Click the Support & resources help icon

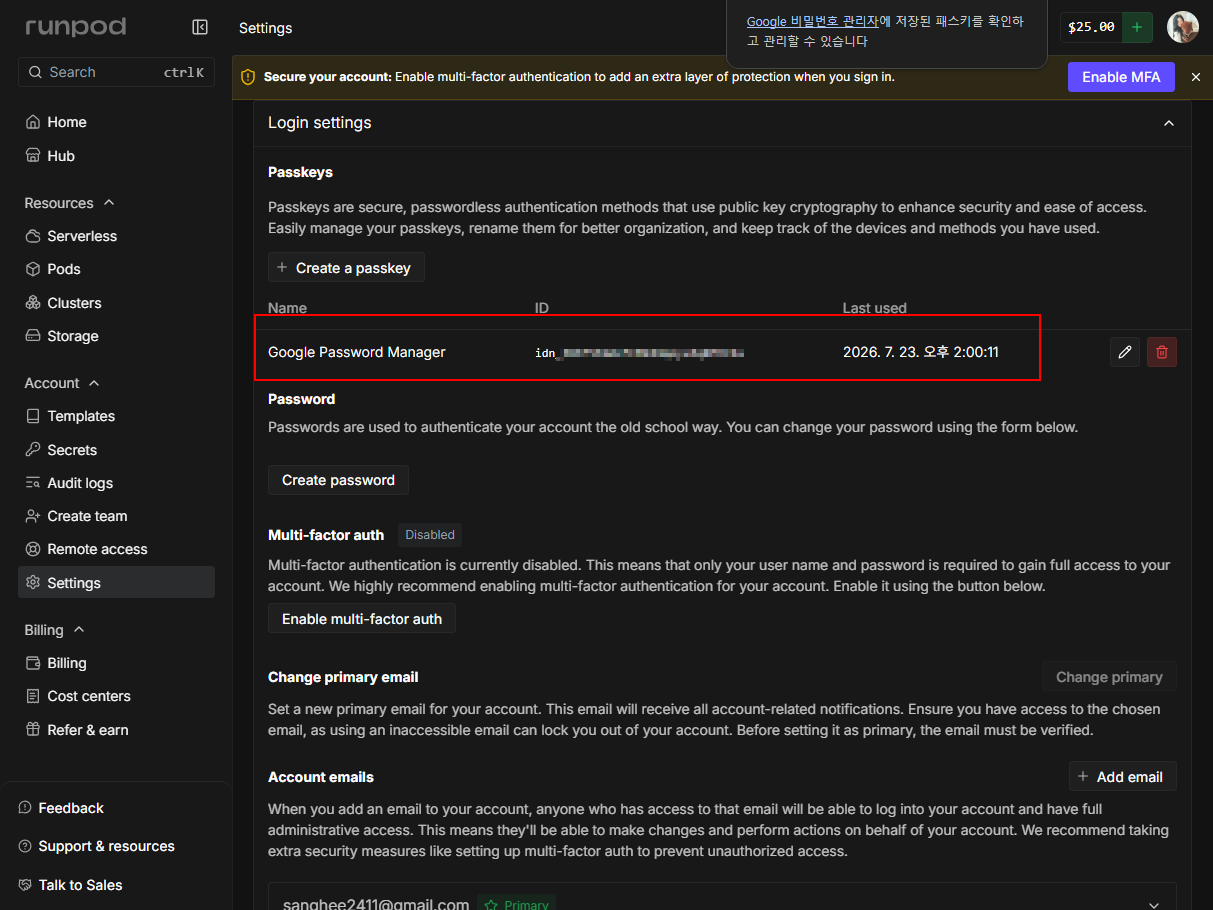coord(25,846)
